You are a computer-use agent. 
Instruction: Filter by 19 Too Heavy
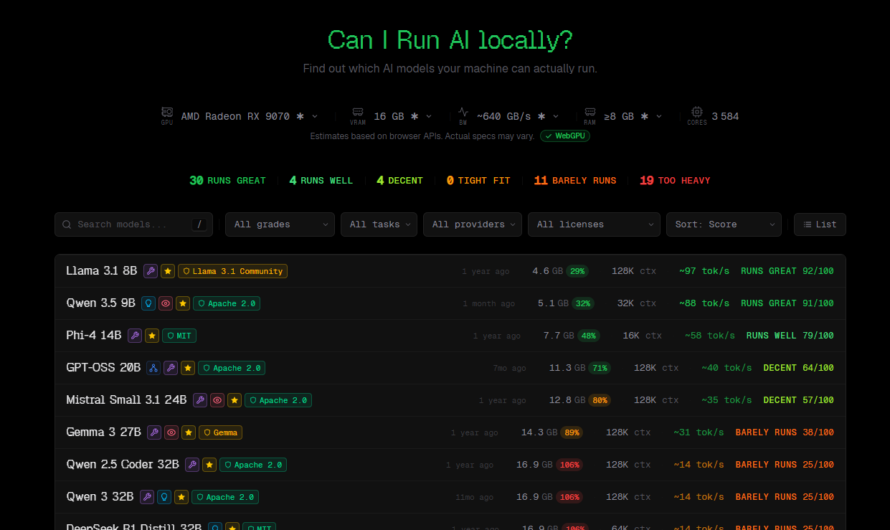(675, 180)
